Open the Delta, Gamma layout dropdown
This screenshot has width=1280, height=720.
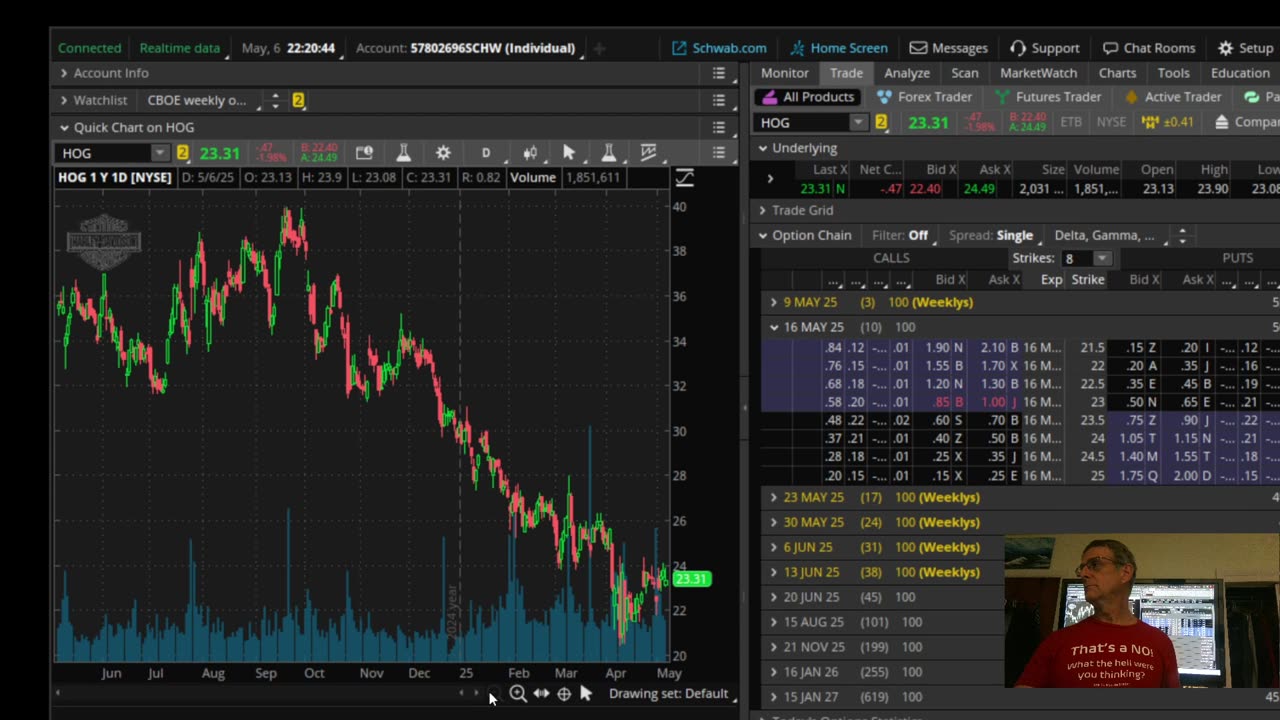pos(1105,236)
